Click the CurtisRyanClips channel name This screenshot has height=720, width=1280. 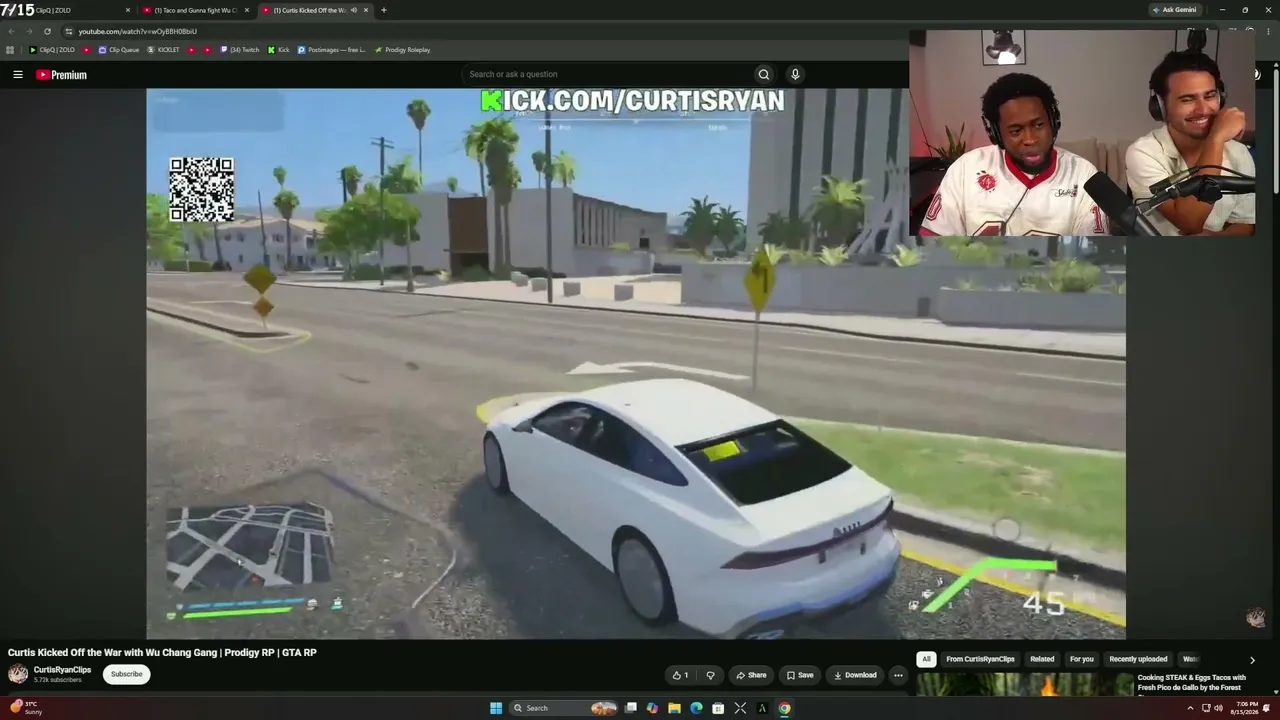pos(62,670)
